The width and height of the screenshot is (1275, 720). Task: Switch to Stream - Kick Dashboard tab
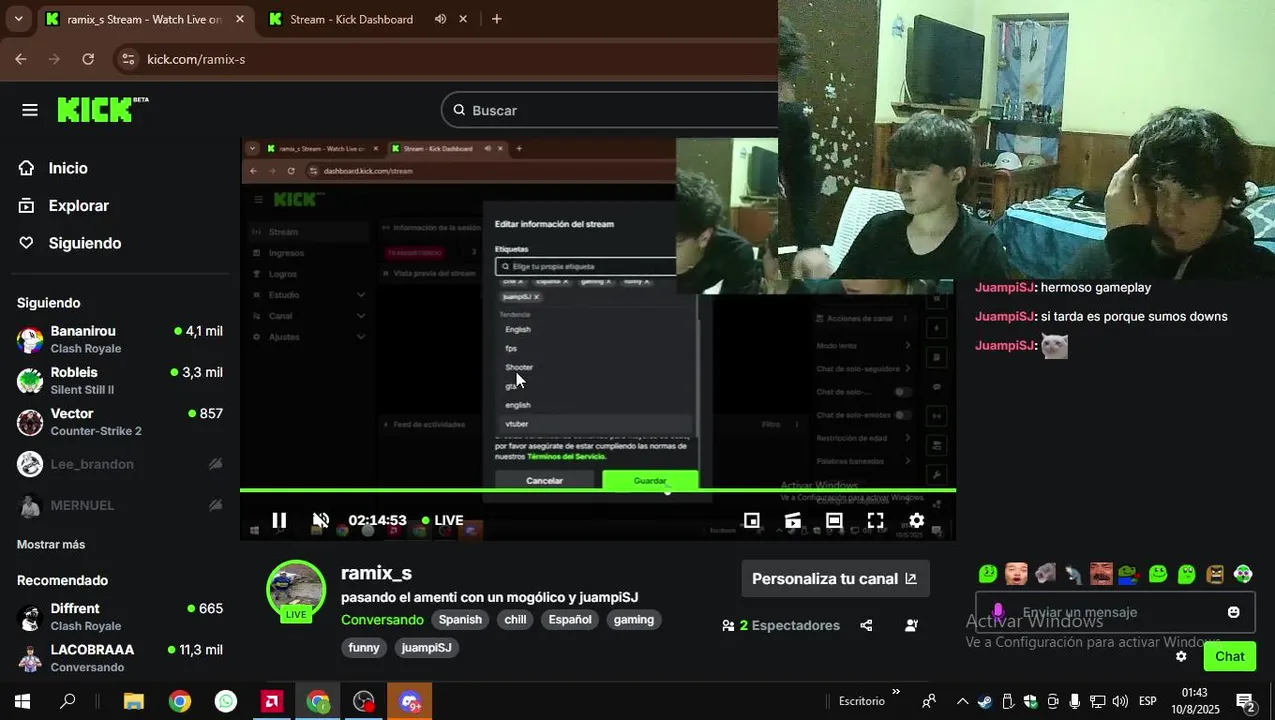tap(351, 19)
